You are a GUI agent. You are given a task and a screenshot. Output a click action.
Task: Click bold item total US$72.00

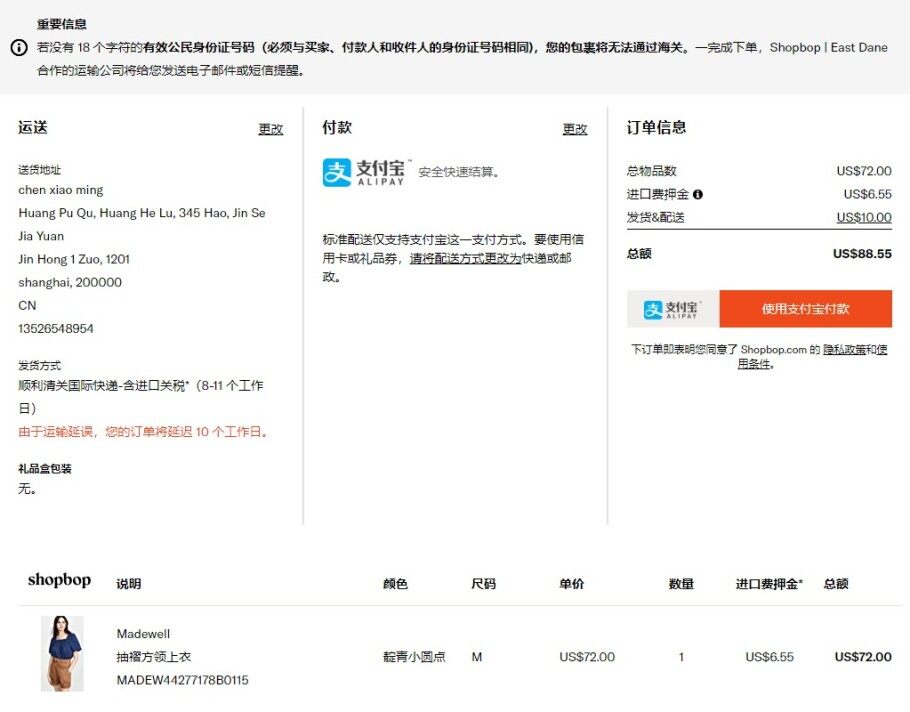(863, 657)
